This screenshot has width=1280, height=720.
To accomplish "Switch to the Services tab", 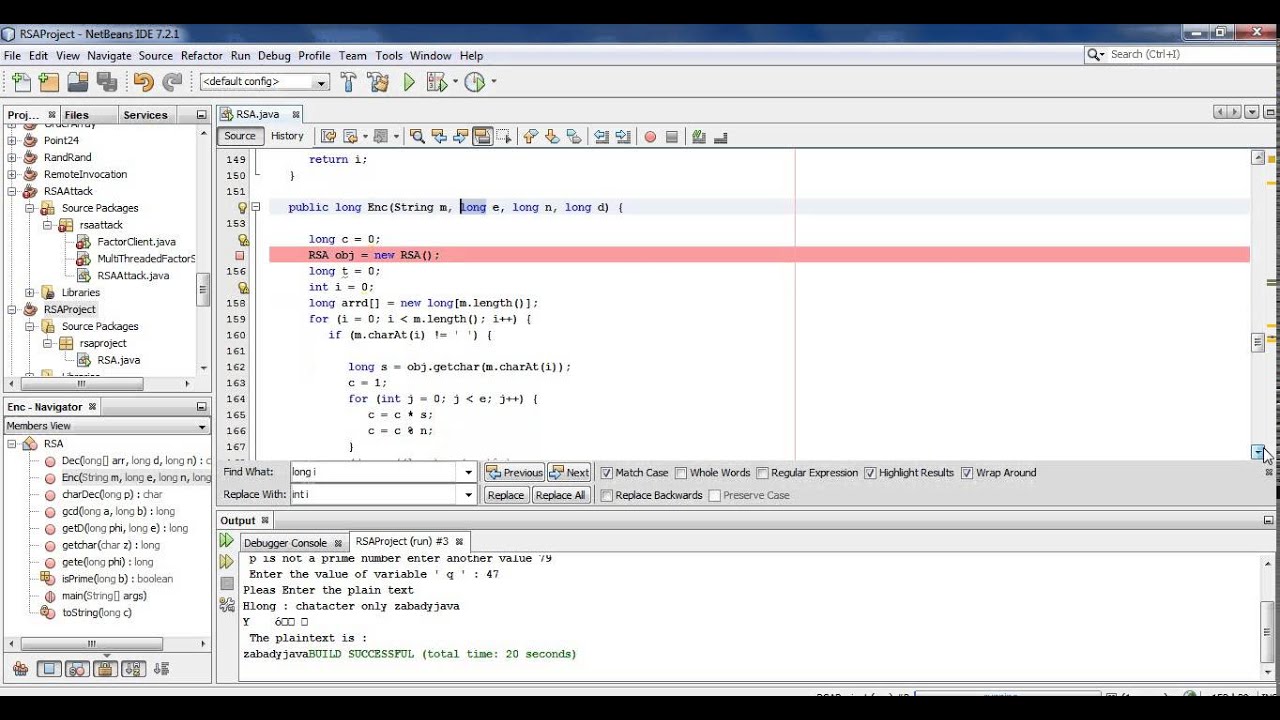I will tap(145, 115).
